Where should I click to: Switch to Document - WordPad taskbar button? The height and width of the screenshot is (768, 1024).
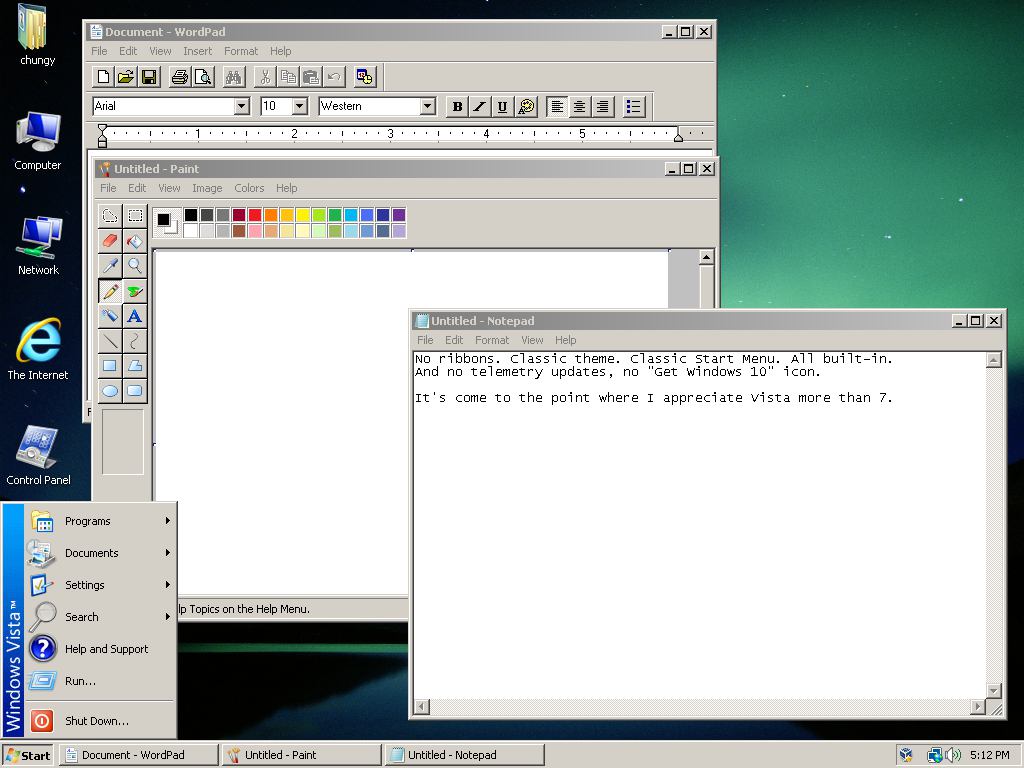point(138,755)
